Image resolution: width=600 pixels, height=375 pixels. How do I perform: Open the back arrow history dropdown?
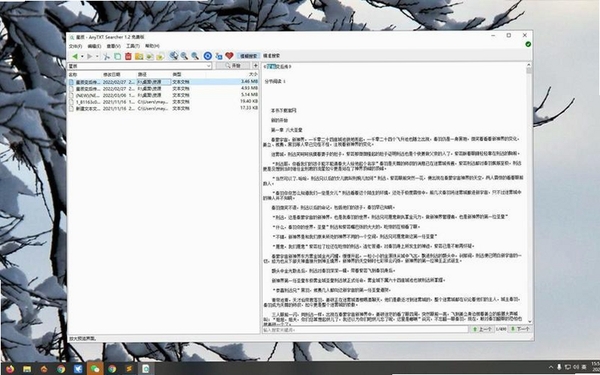pos(82,56)
